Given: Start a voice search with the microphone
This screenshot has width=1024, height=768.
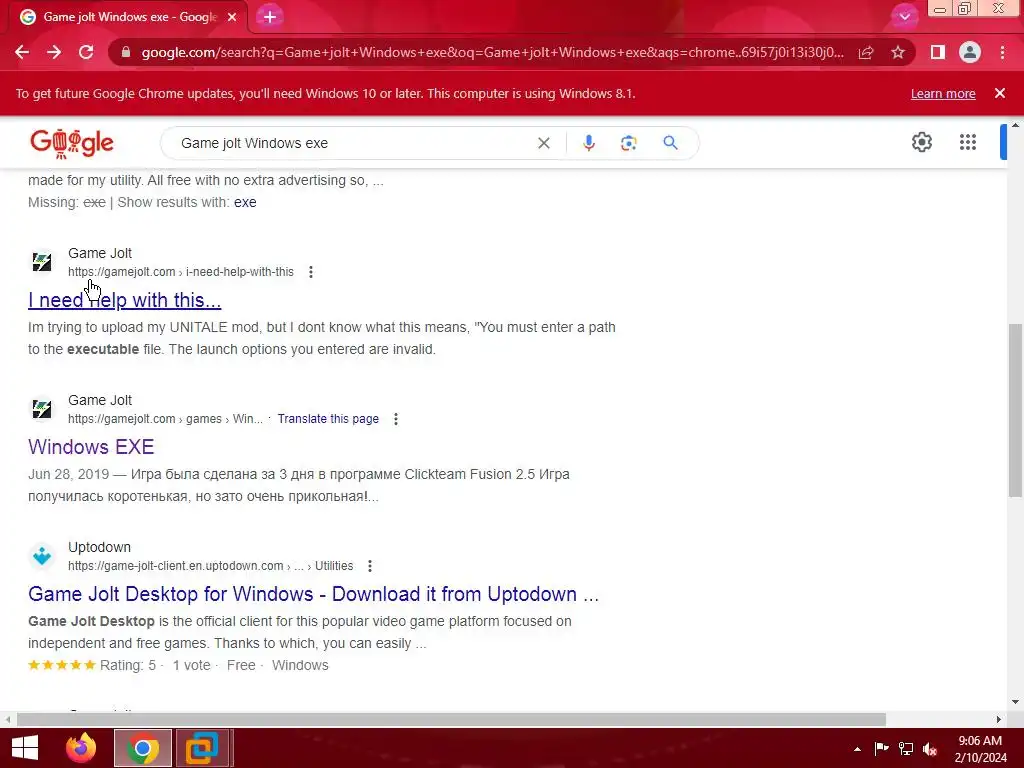Looking at the screenshot, I should [588, 143].
